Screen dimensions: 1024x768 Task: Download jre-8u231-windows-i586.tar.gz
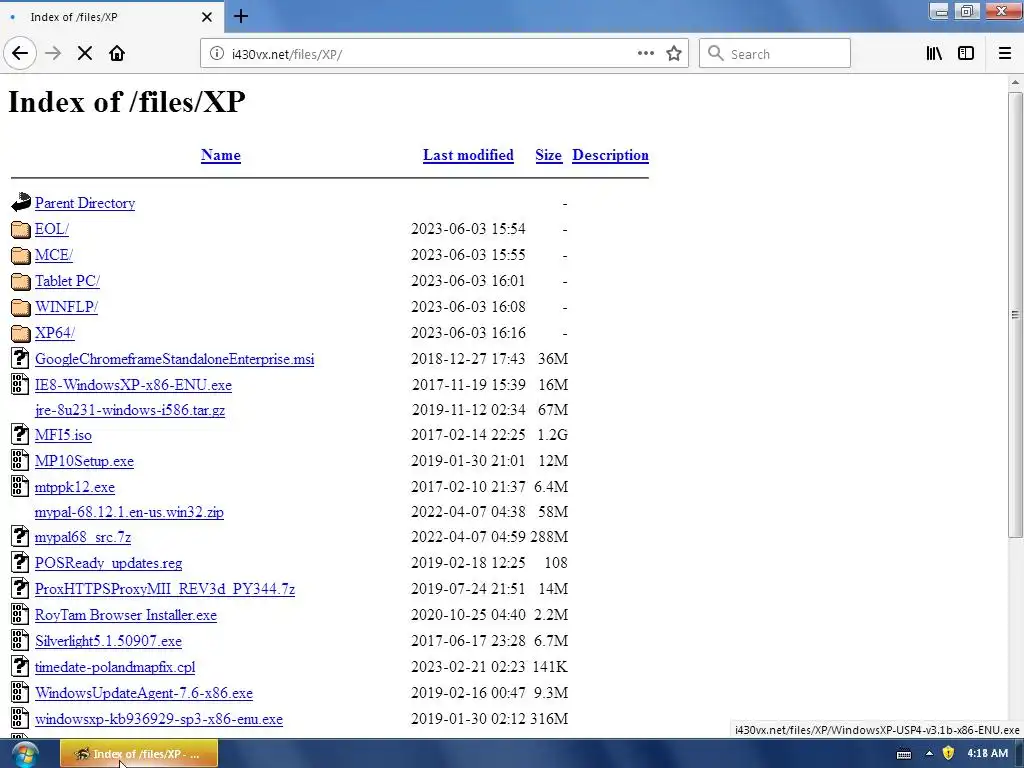click(130, 410)
